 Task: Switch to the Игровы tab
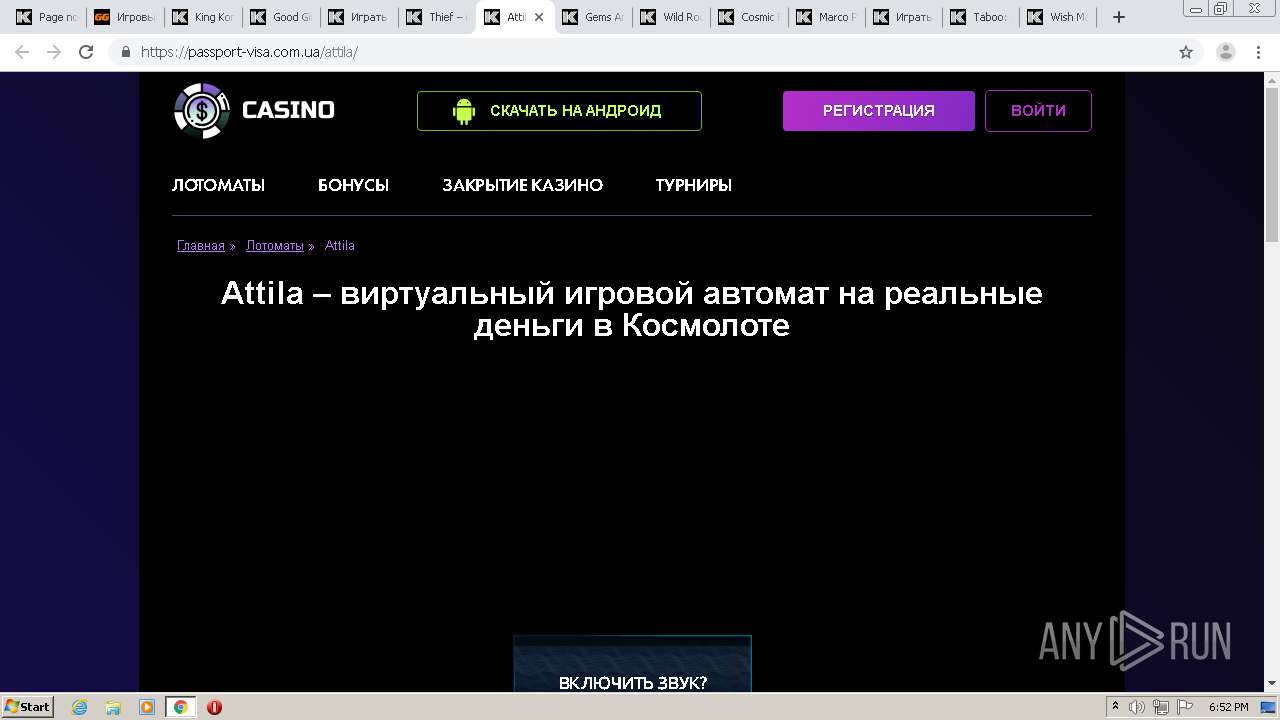tap(124, 17)
